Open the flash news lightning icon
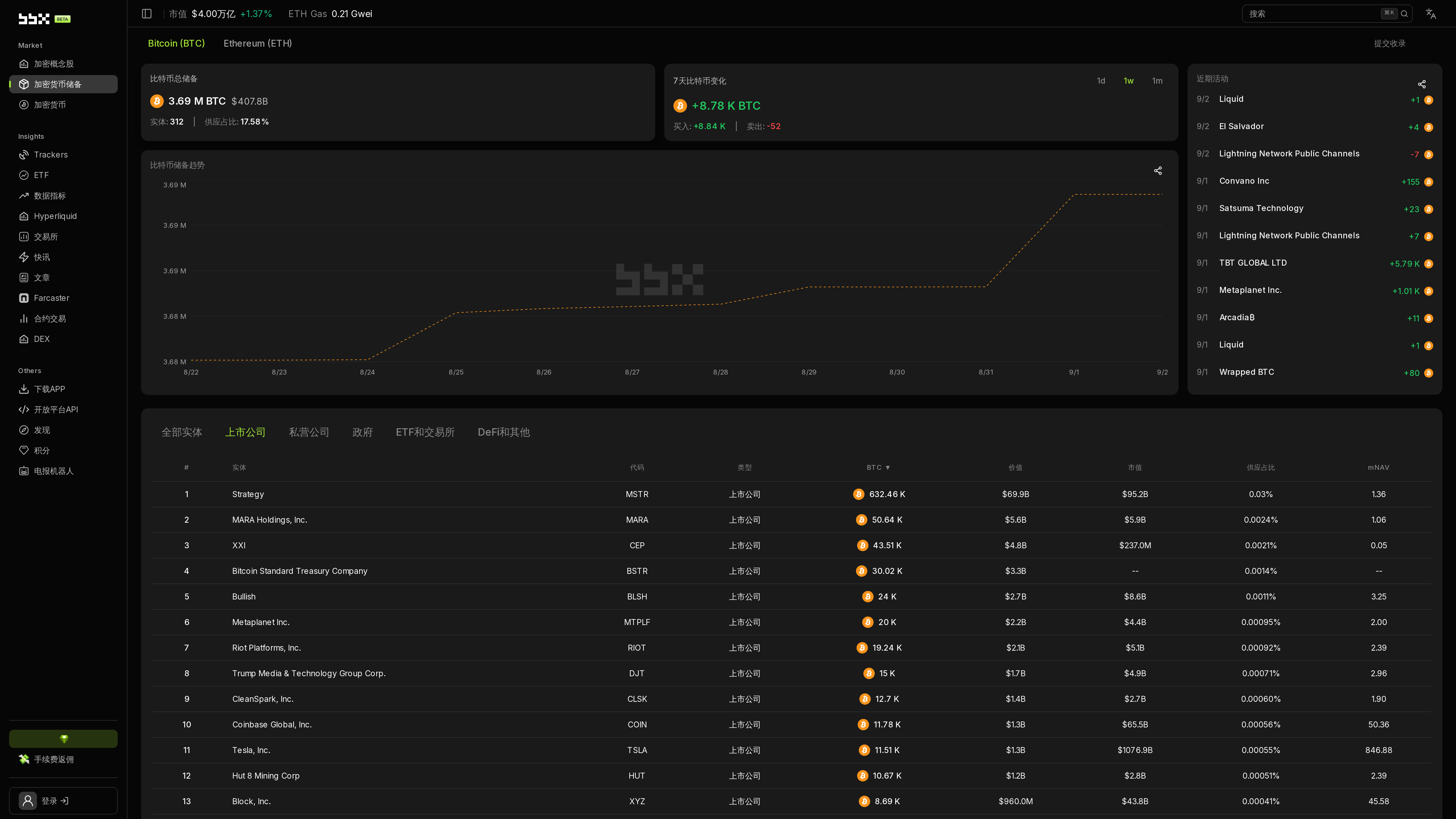Viewport: 1456px width, 819px height. point(24,257)
